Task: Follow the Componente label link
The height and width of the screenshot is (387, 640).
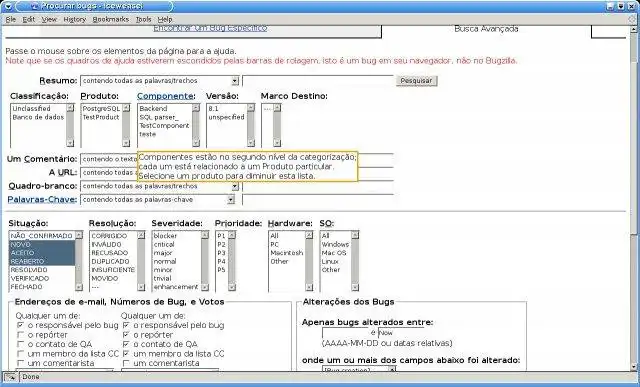Action: tap(165, 96)
